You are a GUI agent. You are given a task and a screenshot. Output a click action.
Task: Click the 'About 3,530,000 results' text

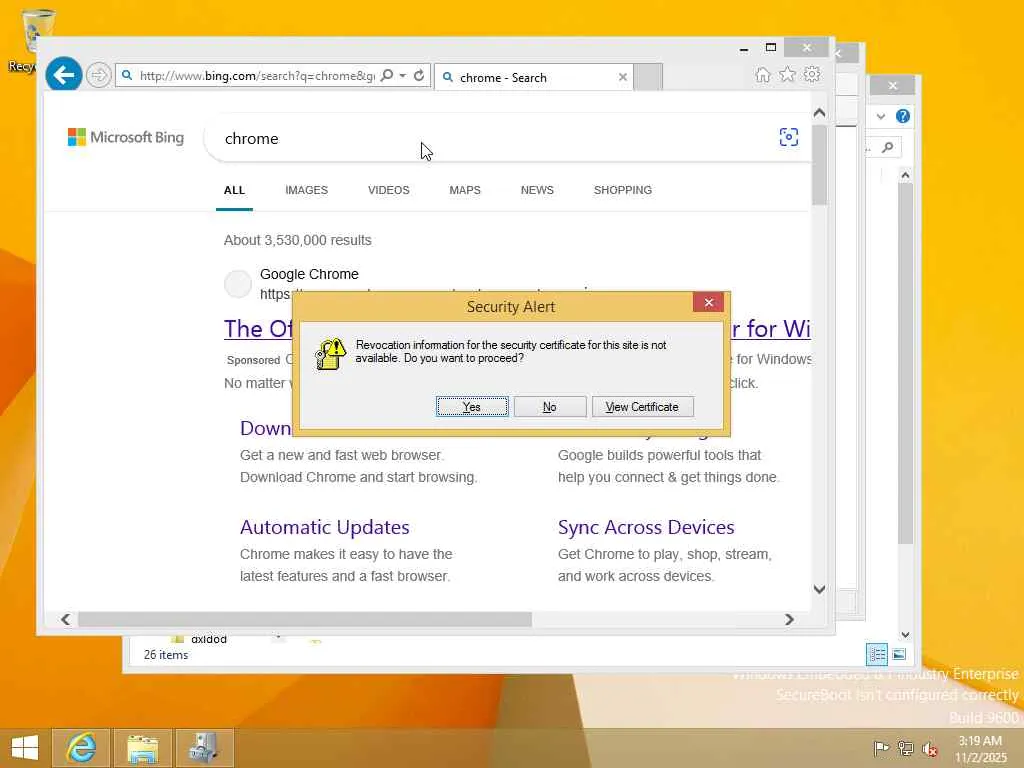[x=298, y=240]
